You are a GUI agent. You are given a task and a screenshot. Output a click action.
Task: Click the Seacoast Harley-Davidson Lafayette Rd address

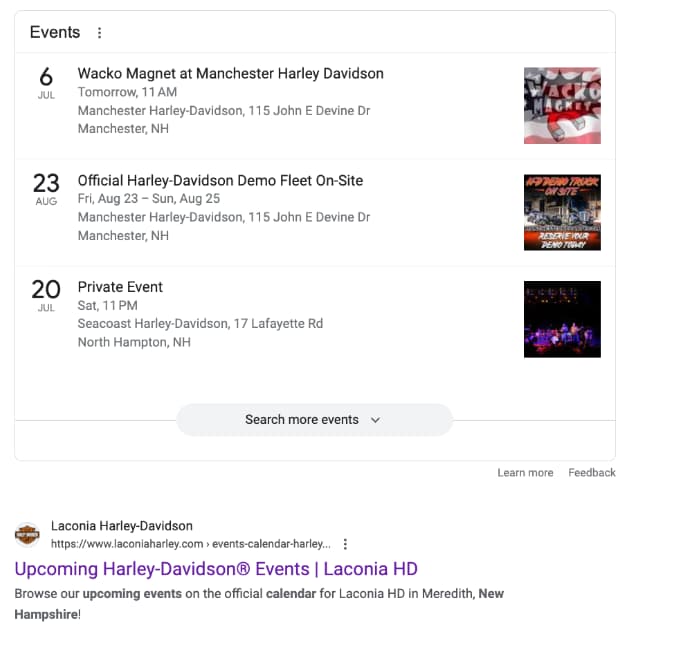coord(200,324)
